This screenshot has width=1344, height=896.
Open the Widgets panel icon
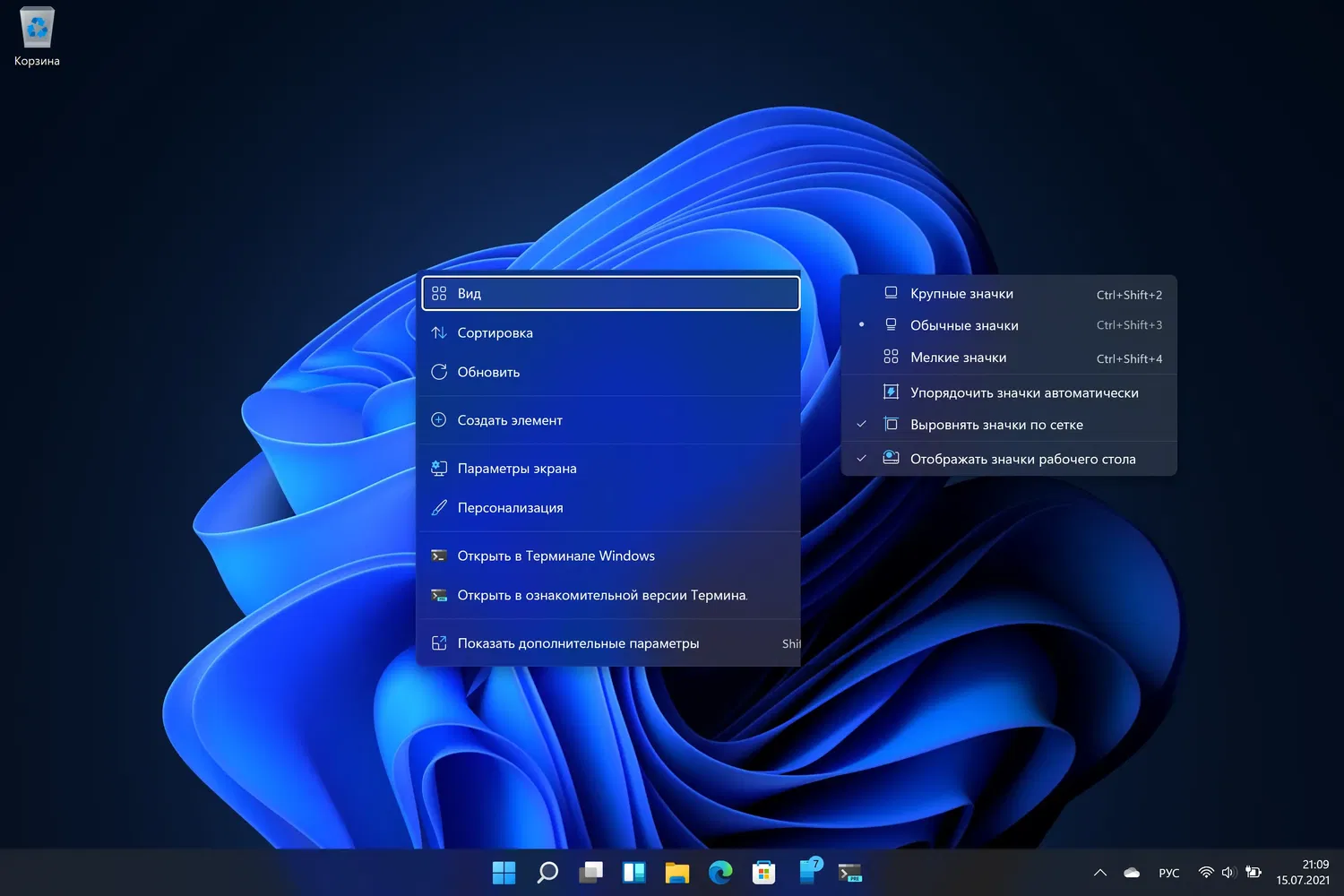pyautogui.click(x=633, y=873)
